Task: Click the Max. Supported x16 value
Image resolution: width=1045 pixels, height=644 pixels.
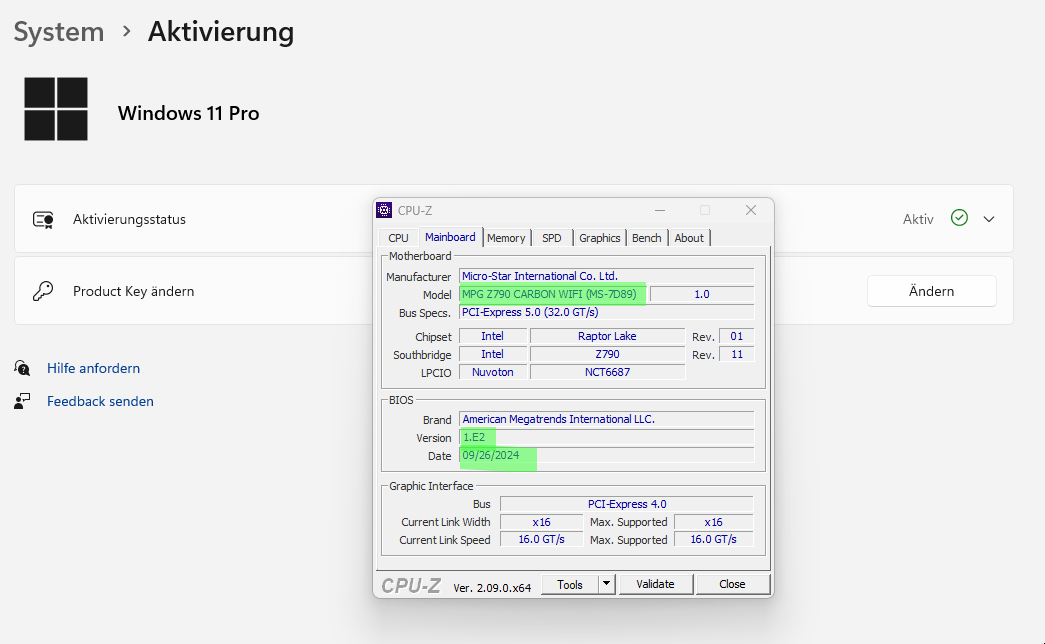Action: point(713,522)
